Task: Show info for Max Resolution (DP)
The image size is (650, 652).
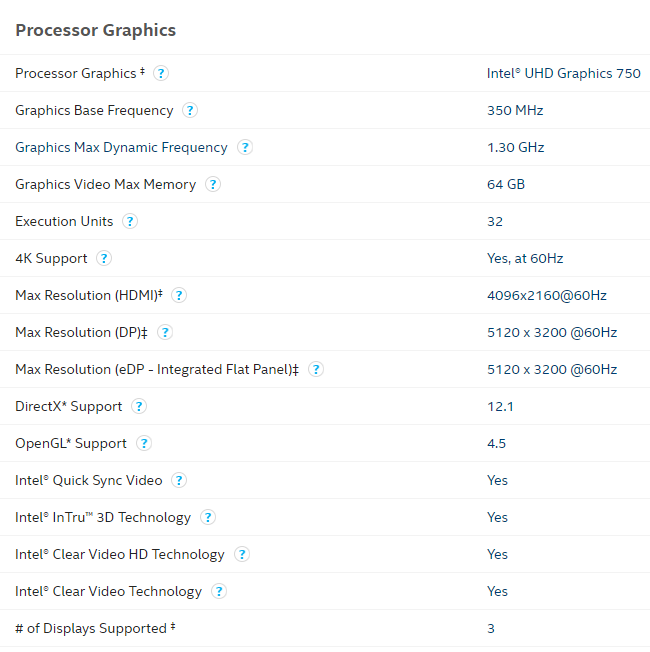Action: pyautogui.click(x=165, y=332)
